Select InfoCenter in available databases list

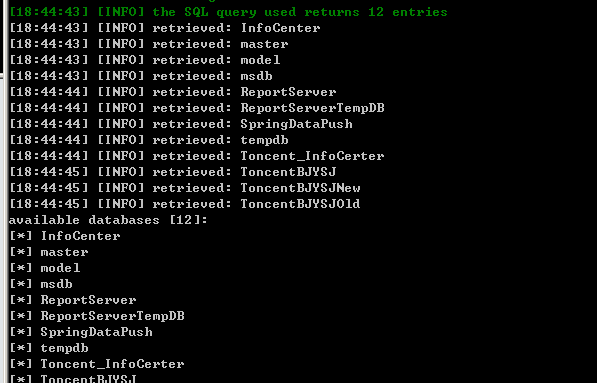(80, 236)
